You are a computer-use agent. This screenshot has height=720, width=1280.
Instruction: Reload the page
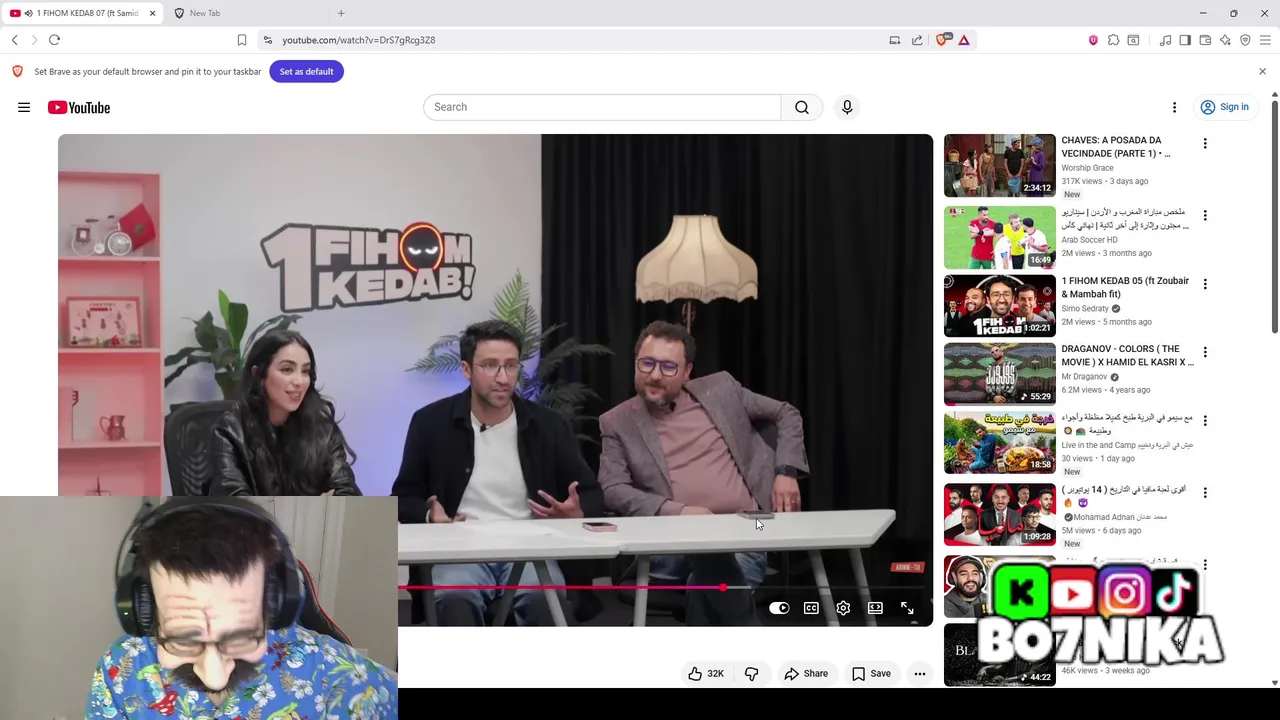point(55,40)
